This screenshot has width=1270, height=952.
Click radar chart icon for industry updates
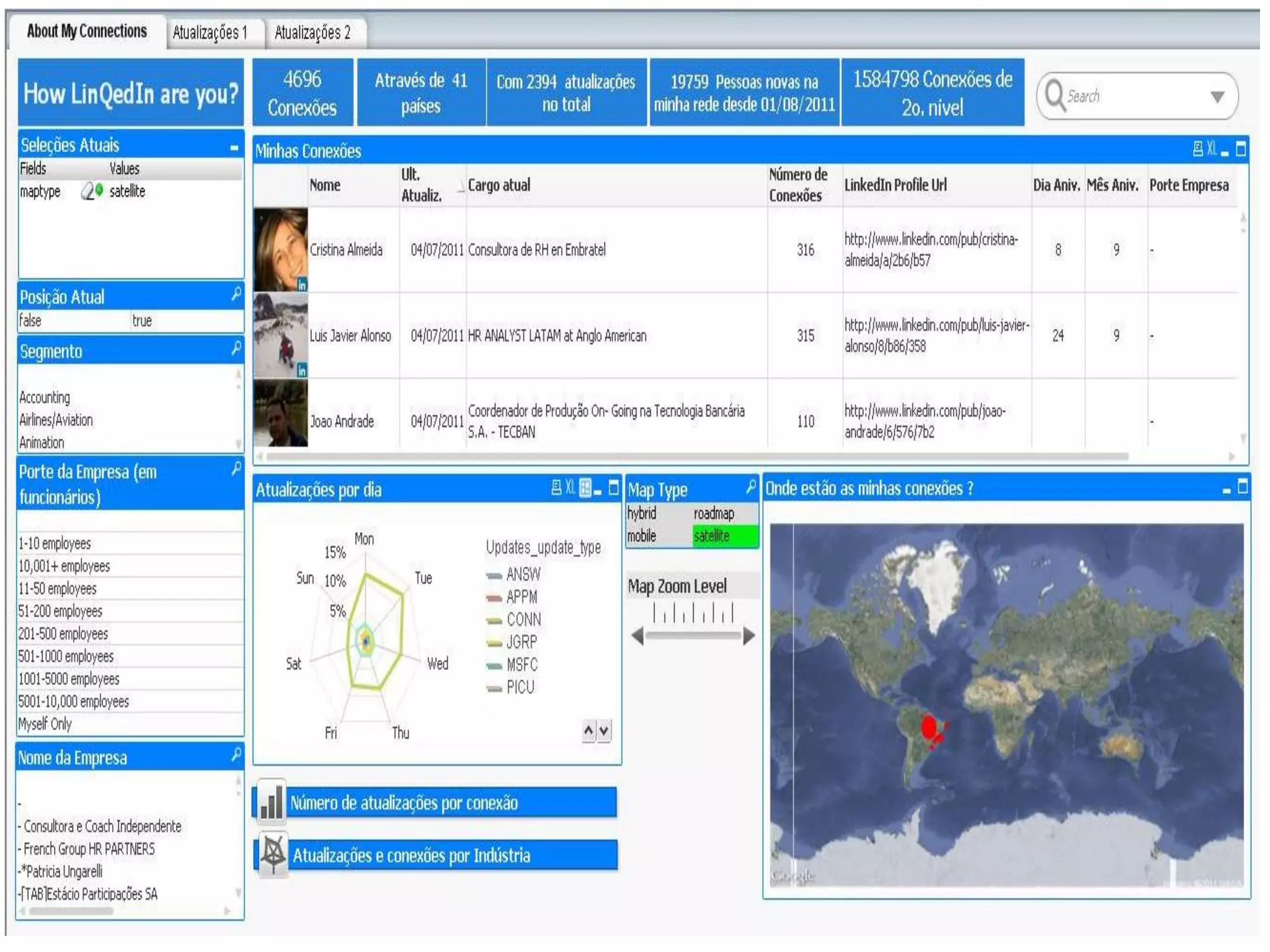[x=273, y=854]
